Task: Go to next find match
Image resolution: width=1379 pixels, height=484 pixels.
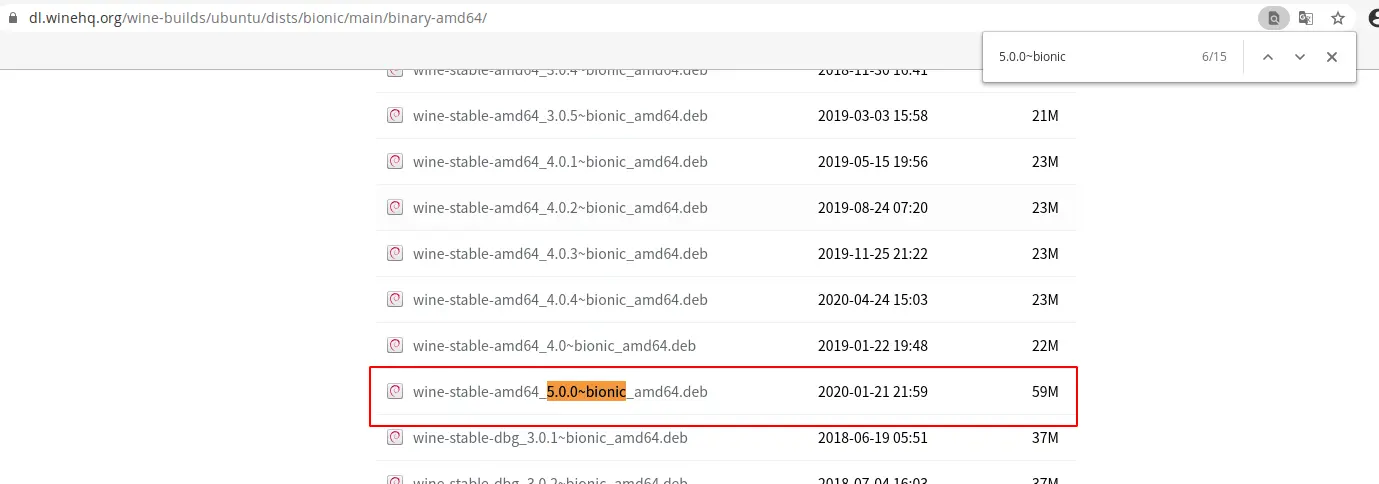Action: click(x=1300, y=57)
